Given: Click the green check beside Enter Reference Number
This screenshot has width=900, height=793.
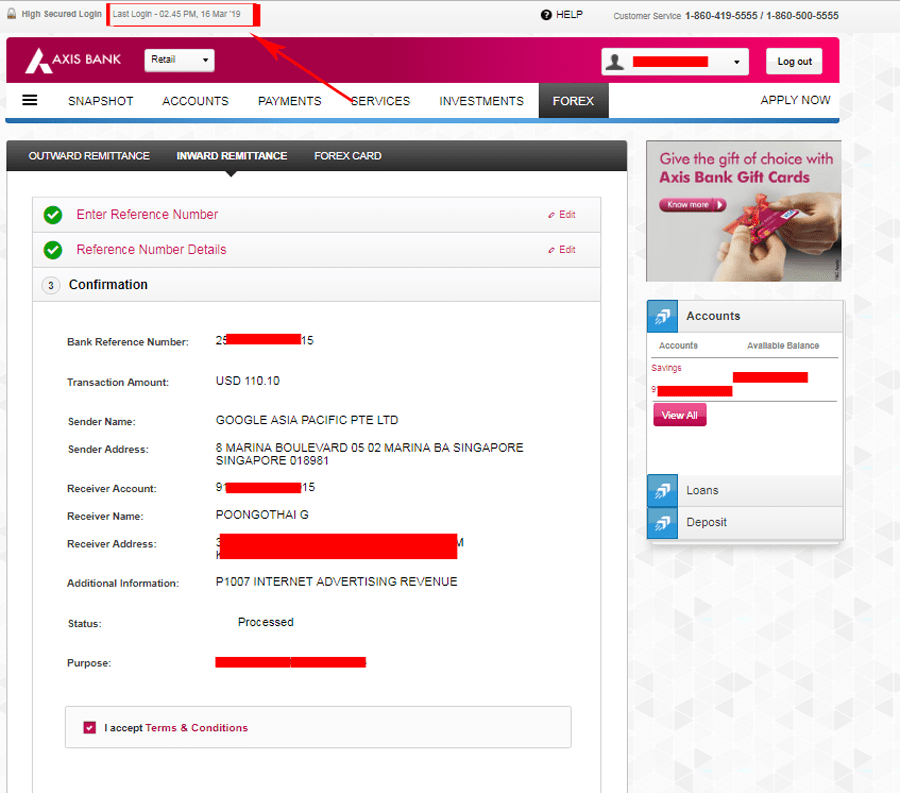Looking at the screenshot, I should [x=53, y=215].
